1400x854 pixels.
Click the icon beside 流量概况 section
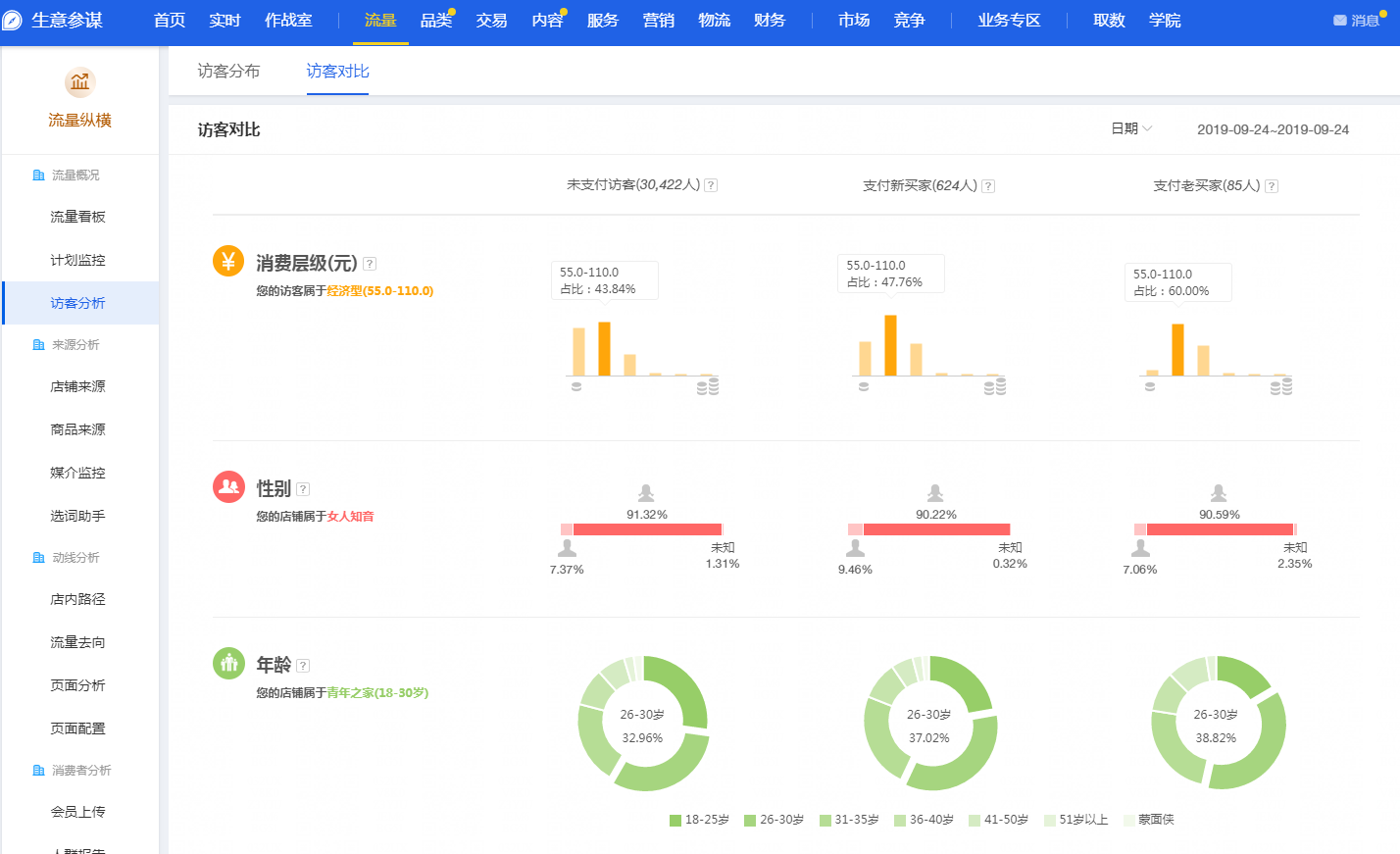click(38, 176)
